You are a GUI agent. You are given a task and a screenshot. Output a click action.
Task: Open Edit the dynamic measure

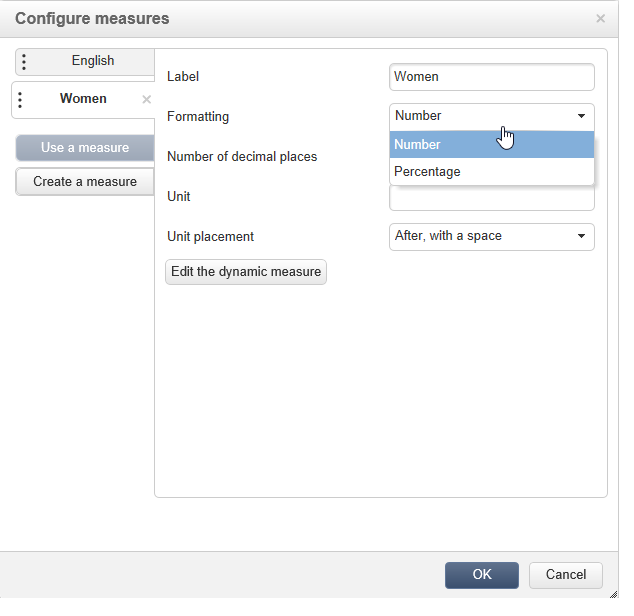click(x=246, y=272)
